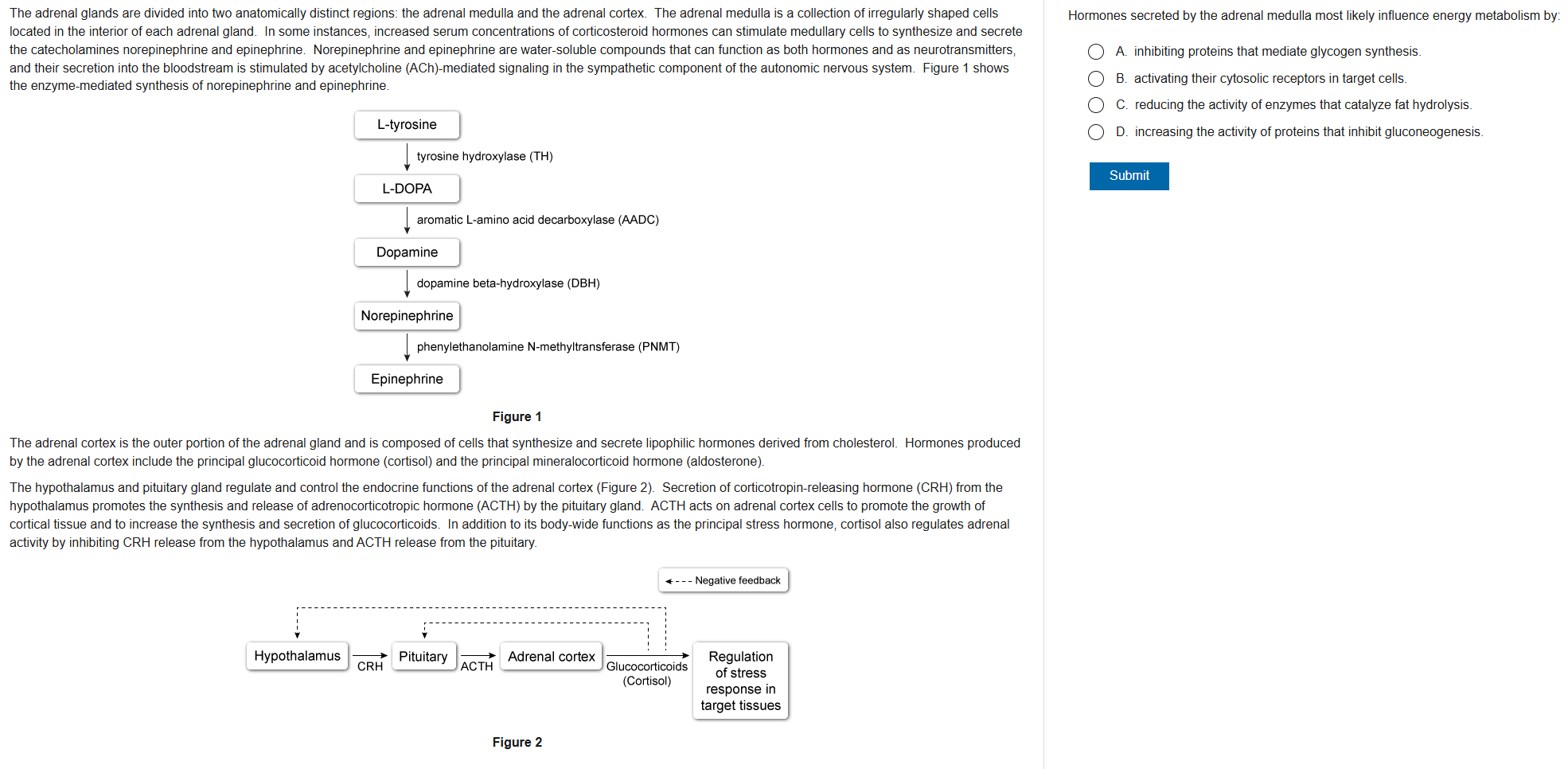
Task: Click the Norepinephrine box in Figure 1
Action: [407, 316]
